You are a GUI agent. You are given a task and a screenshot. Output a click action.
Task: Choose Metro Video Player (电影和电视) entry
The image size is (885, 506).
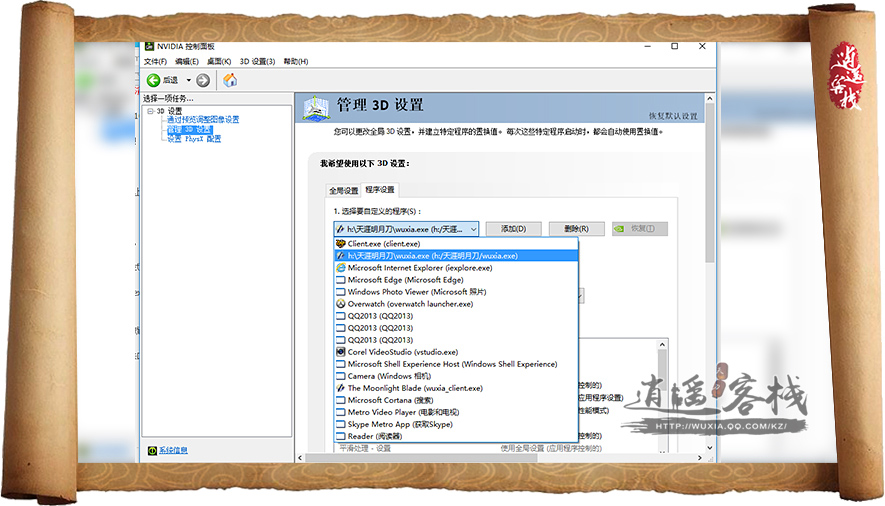click(456, 412)
